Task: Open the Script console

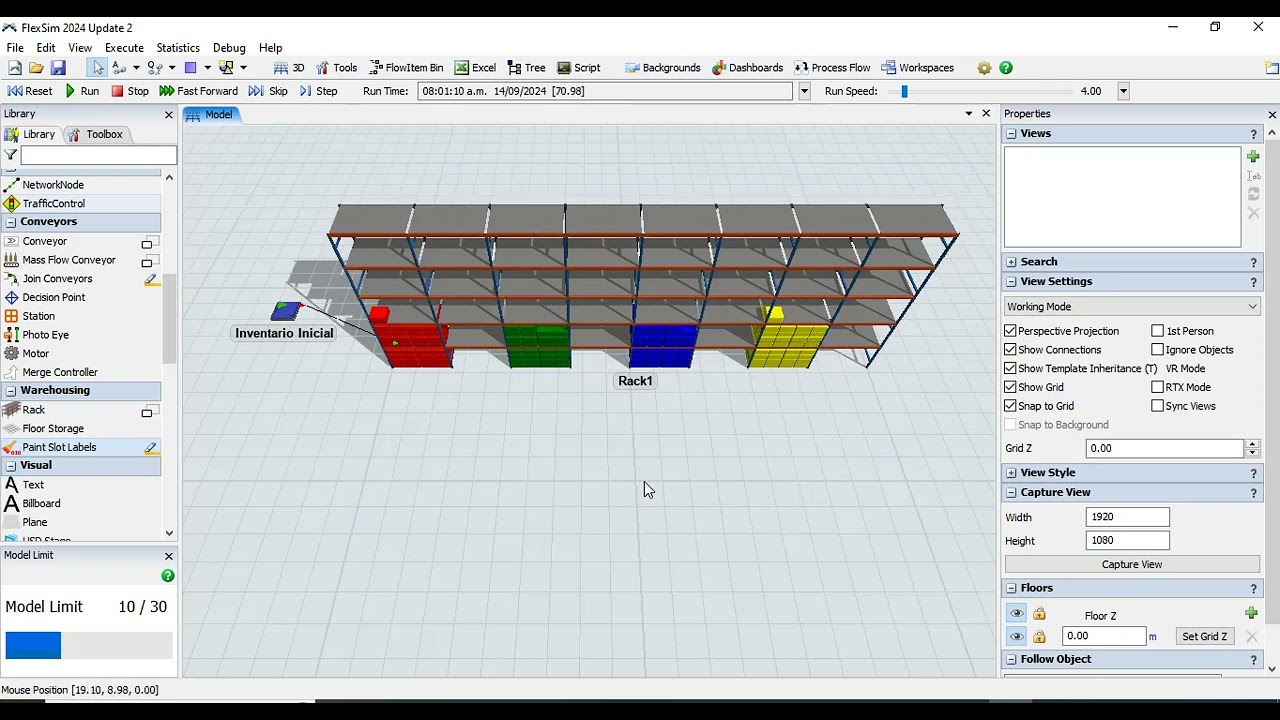Action: click(x=579, y=68)
